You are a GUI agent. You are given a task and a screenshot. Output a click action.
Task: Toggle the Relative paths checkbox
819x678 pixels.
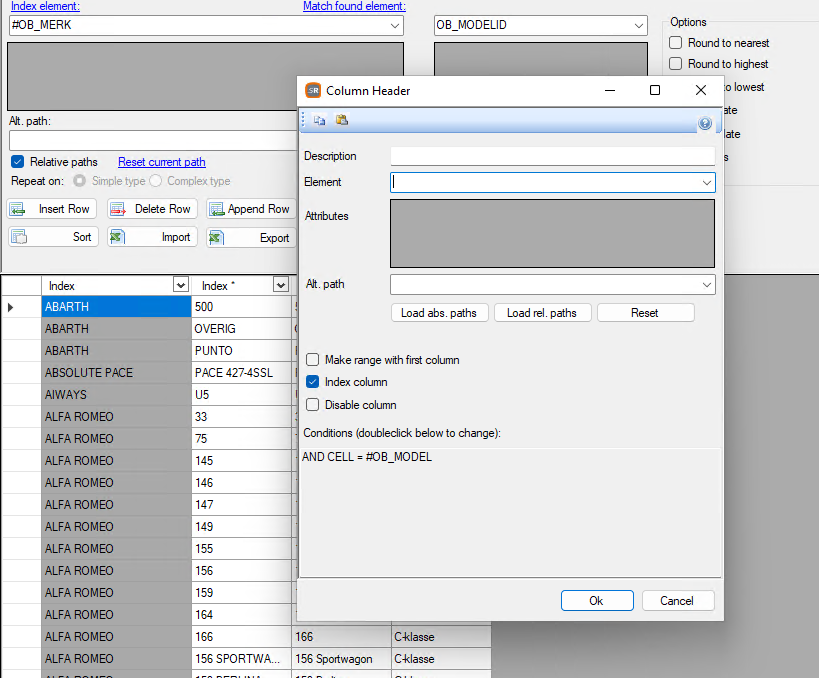click(x=18, y=162)
